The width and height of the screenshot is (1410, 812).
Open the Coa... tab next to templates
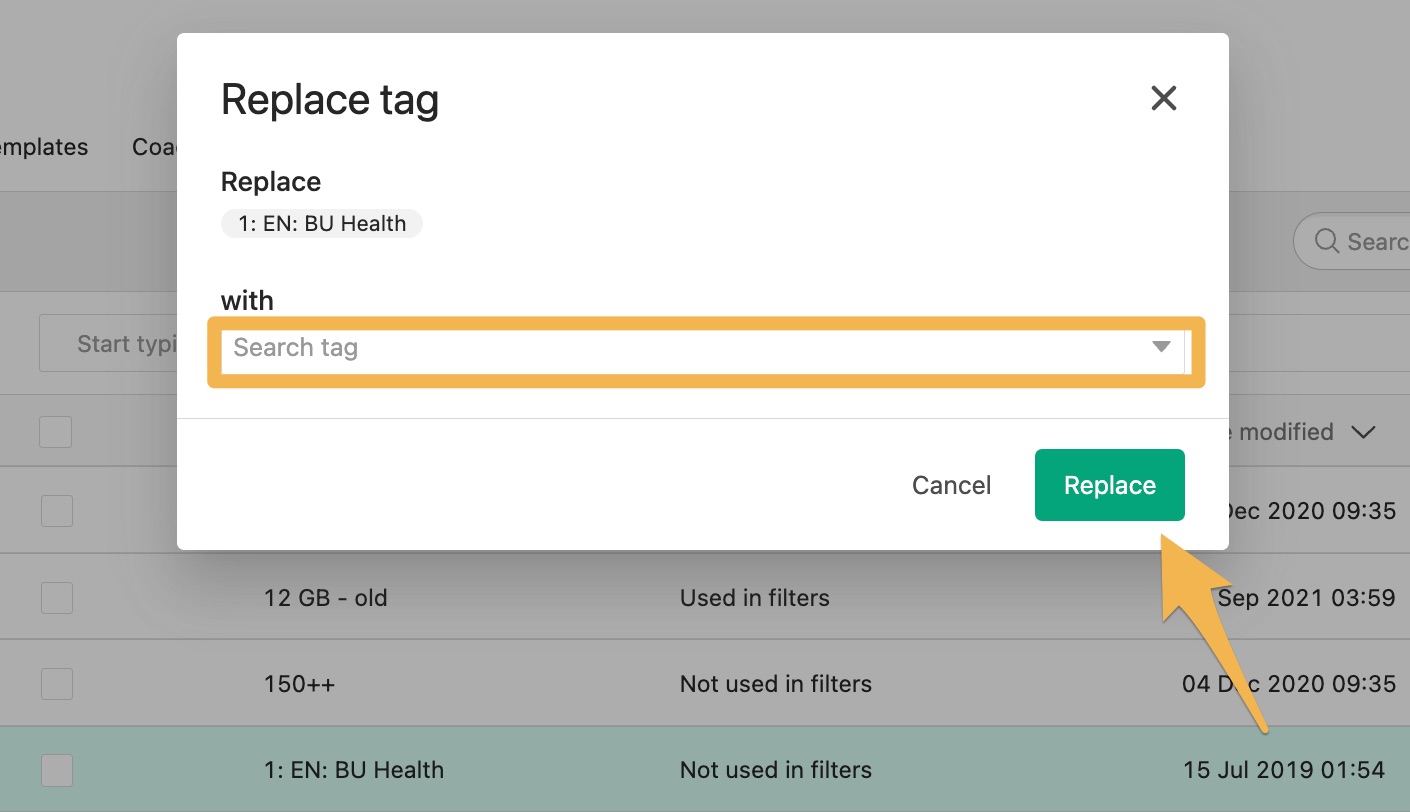point(155,147)
